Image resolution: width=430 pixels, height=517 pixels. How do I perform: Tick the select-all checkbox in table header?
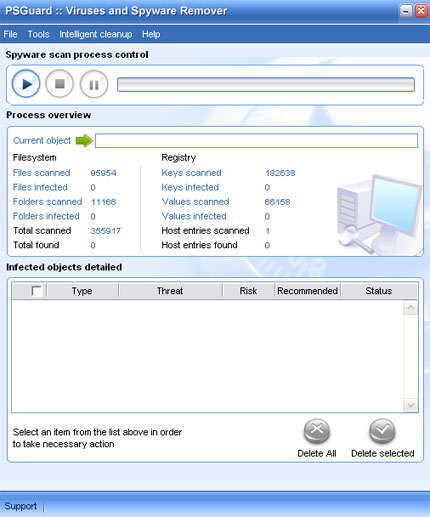[x=36, y=291]
